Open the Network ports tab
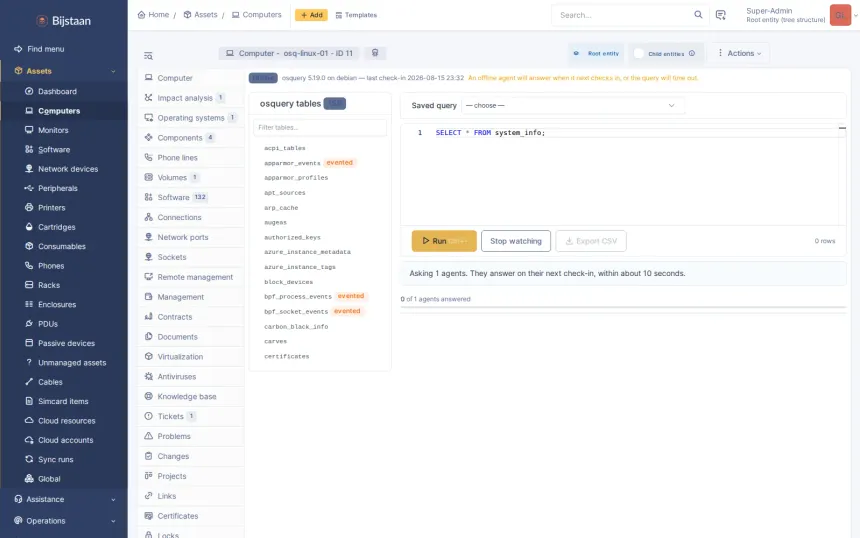The width and height of the screenshot is (860, 538). pyautogui.click(x=191, y=237)
